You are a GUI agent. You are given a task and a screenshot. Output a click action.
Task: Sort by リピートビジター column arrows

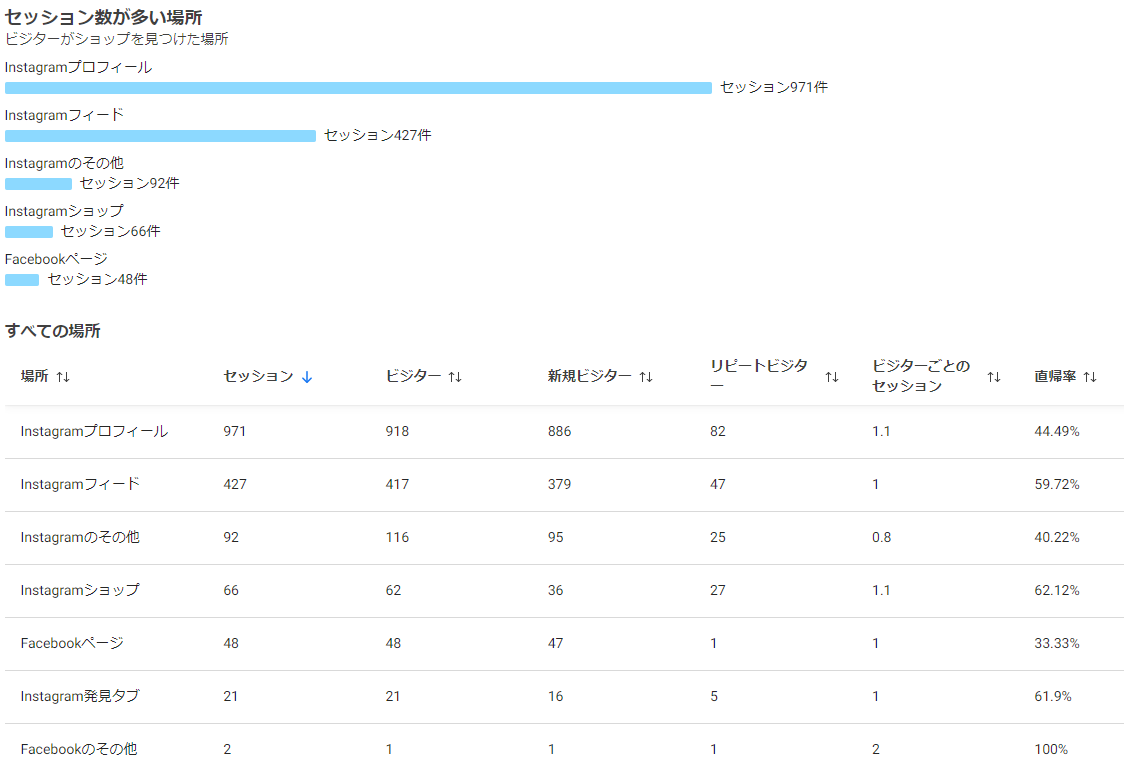[x=832, y=377]
